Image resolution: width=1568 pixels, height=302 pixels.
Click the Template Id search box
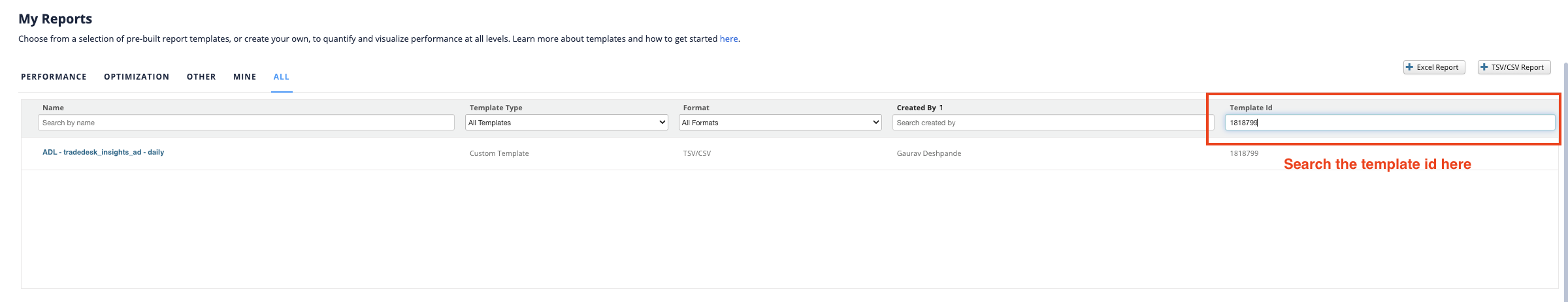1389,123
